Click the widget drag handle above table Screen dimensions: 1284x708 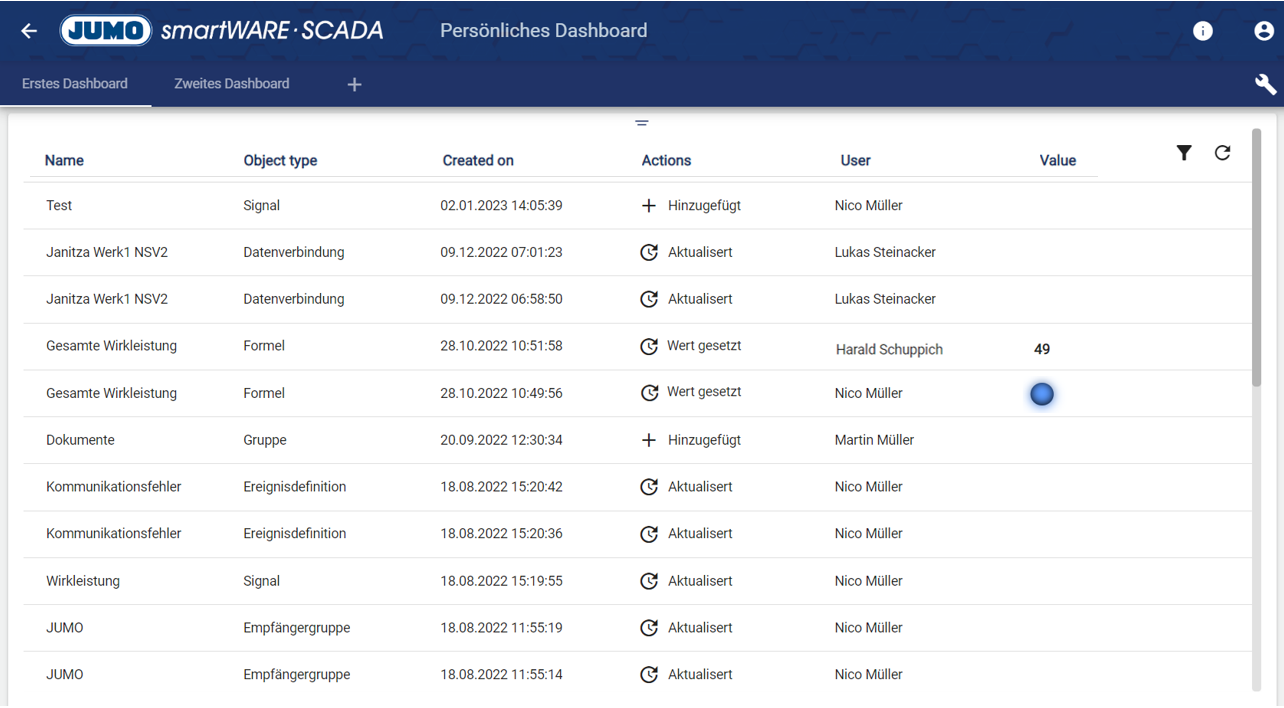pyautogui.click(x=642, y=123)
